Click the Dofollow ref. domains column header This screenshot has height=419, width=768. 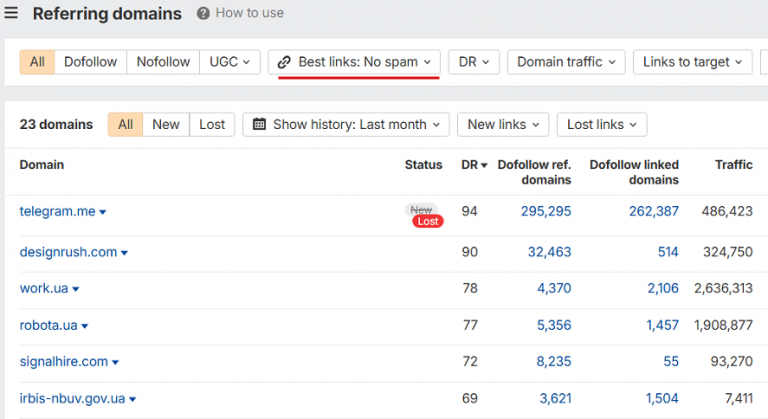(534, 172)
